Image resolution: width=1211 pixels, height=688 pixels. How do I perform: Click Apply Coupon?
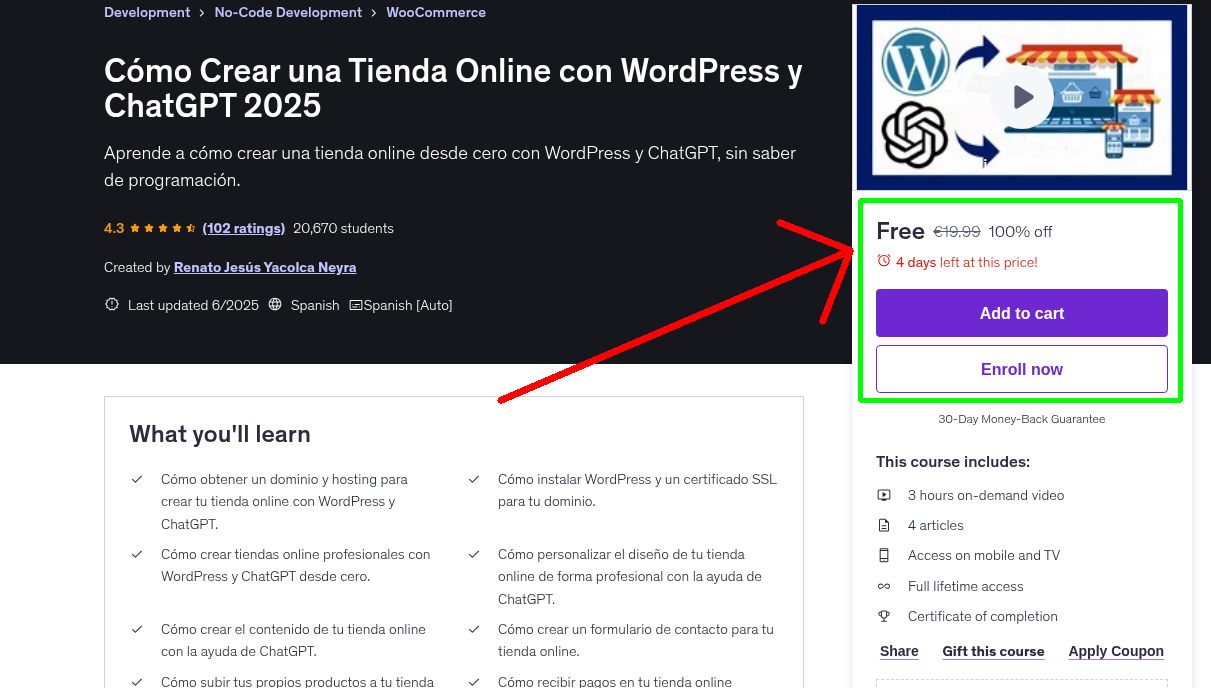(x=1116, y=651)
